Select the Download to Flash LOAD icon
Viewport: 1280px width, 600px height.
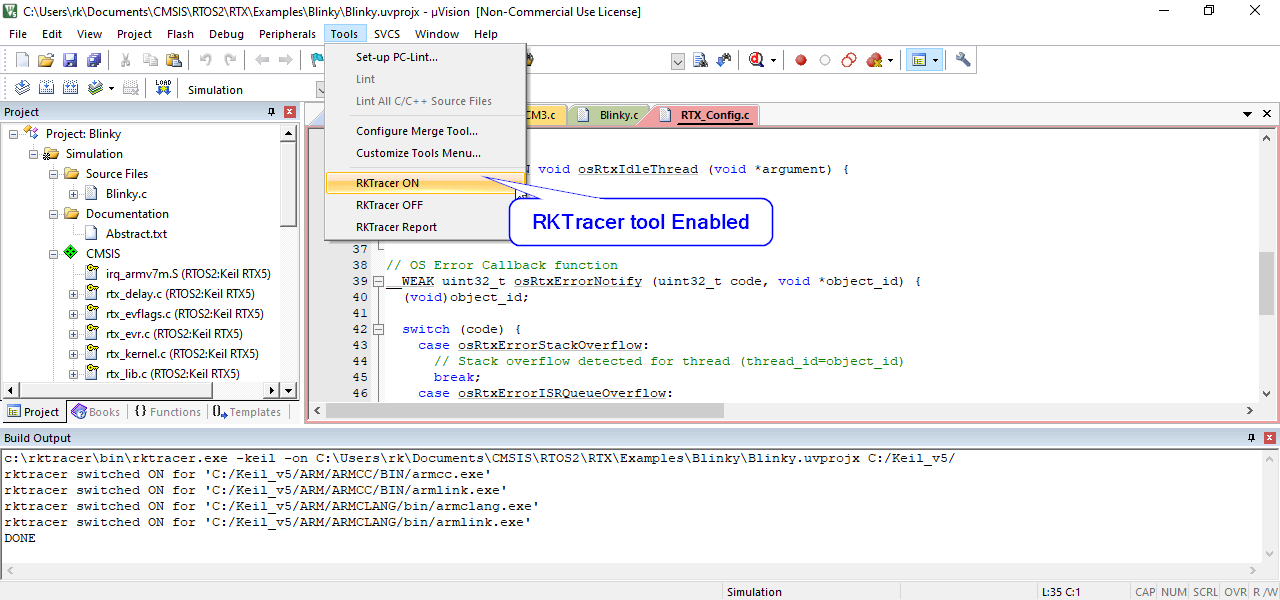pos(162,87)
